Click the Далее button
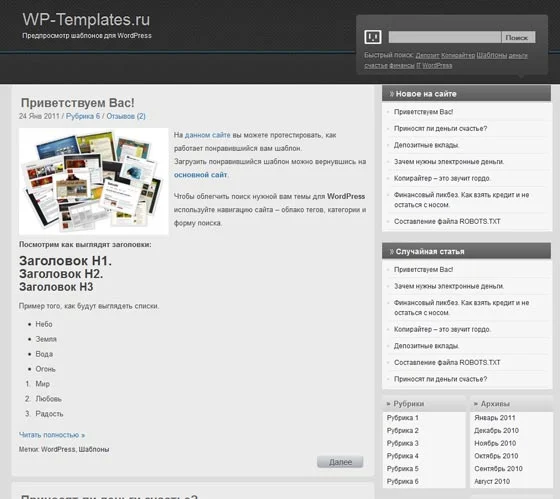560x499 pixels. 340,462
